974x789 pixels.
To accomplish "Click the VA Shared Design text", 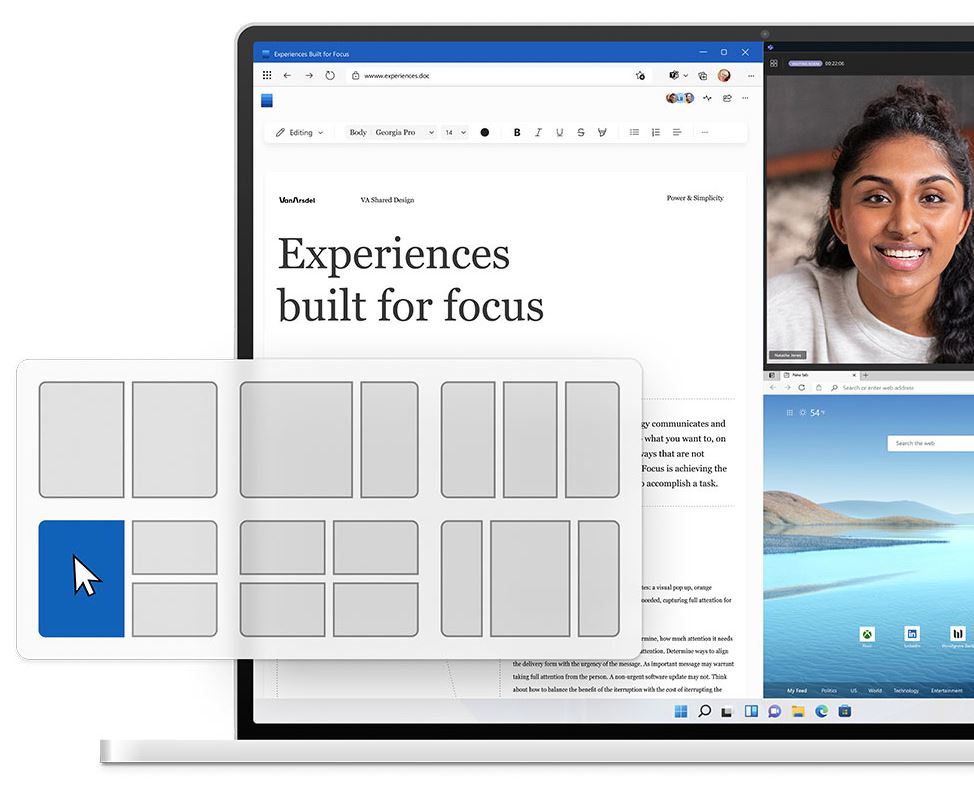I will (x=387, y=200).
